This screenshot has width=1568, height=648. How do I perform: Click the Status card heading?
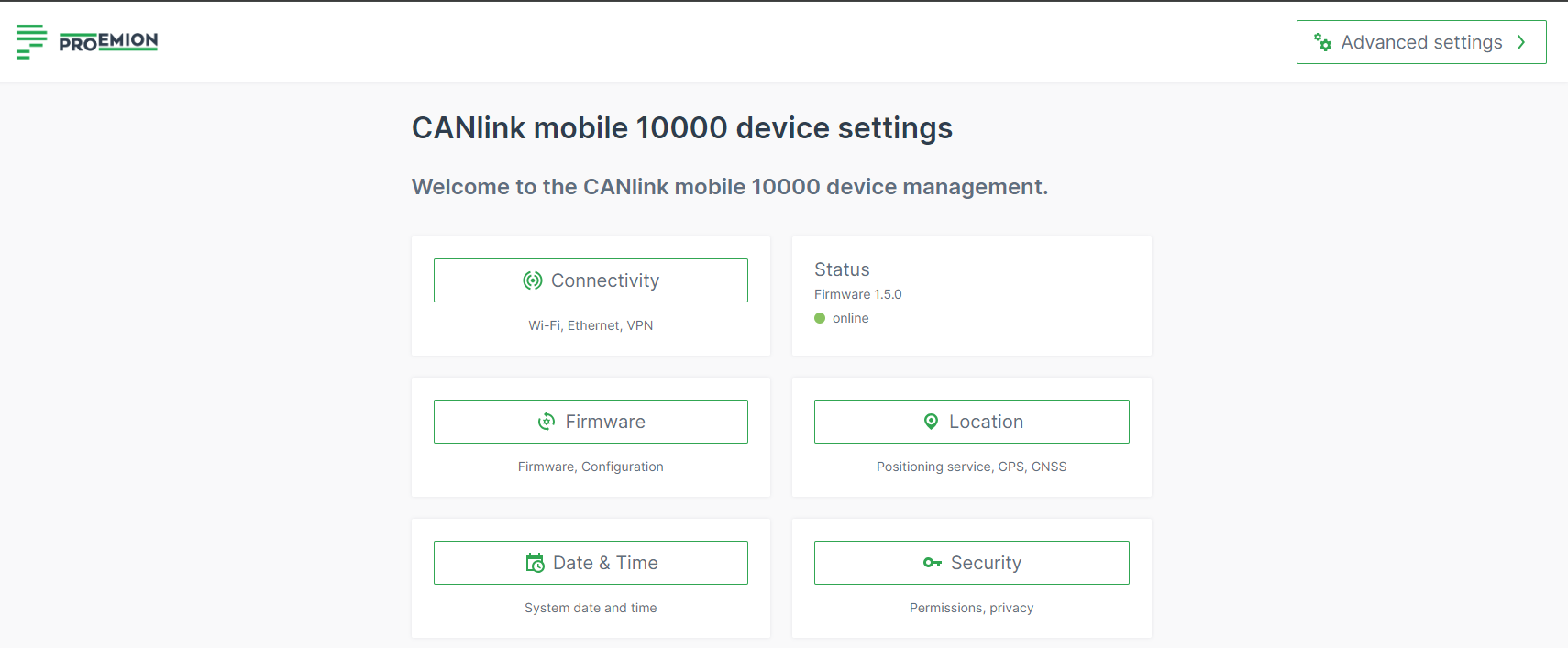[842, 269]
